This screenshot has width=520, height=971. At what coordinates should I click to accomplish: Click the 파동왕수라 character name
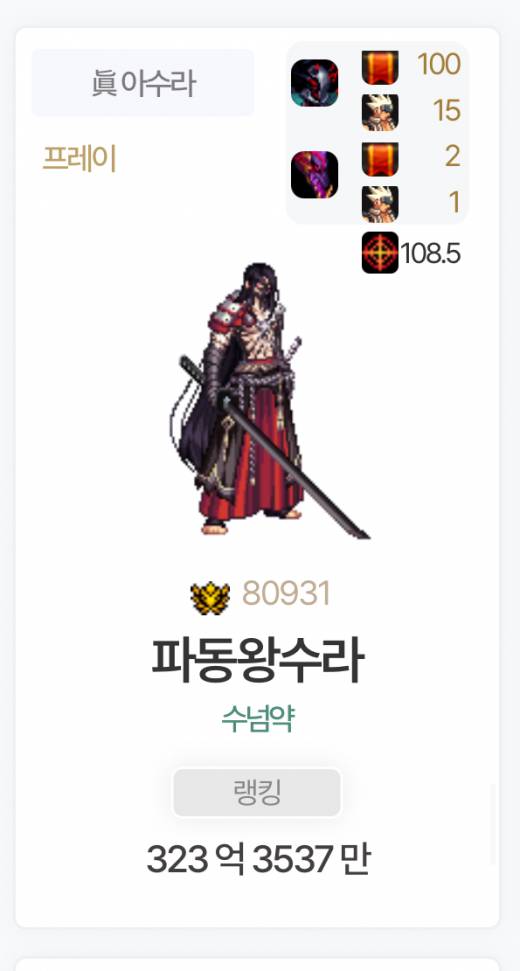258,661
